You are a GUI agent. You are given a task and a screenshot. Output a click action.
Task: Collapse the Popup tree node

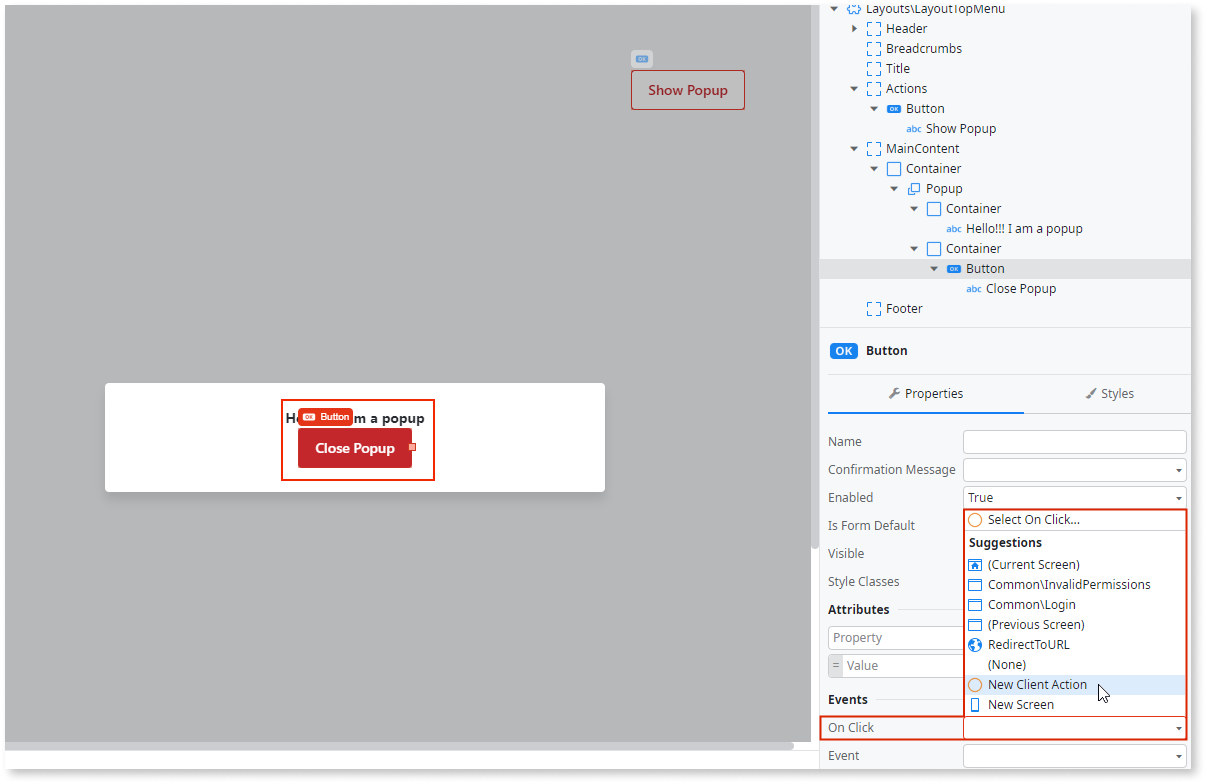[894, 188]
